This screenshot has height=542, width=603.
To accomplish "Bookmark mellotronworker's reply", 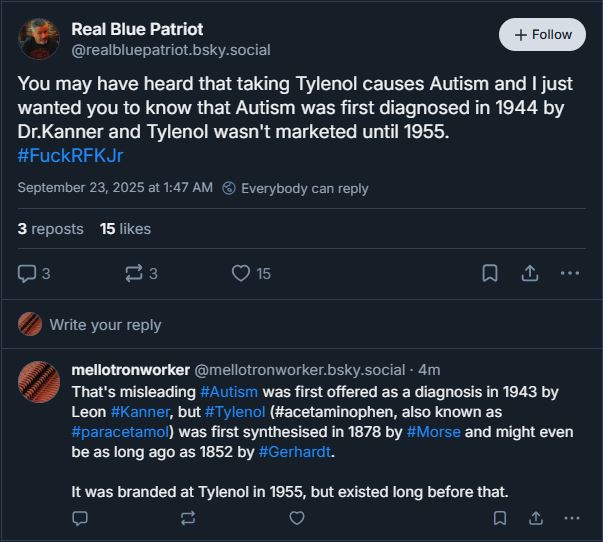I will [x=499, y=518].
